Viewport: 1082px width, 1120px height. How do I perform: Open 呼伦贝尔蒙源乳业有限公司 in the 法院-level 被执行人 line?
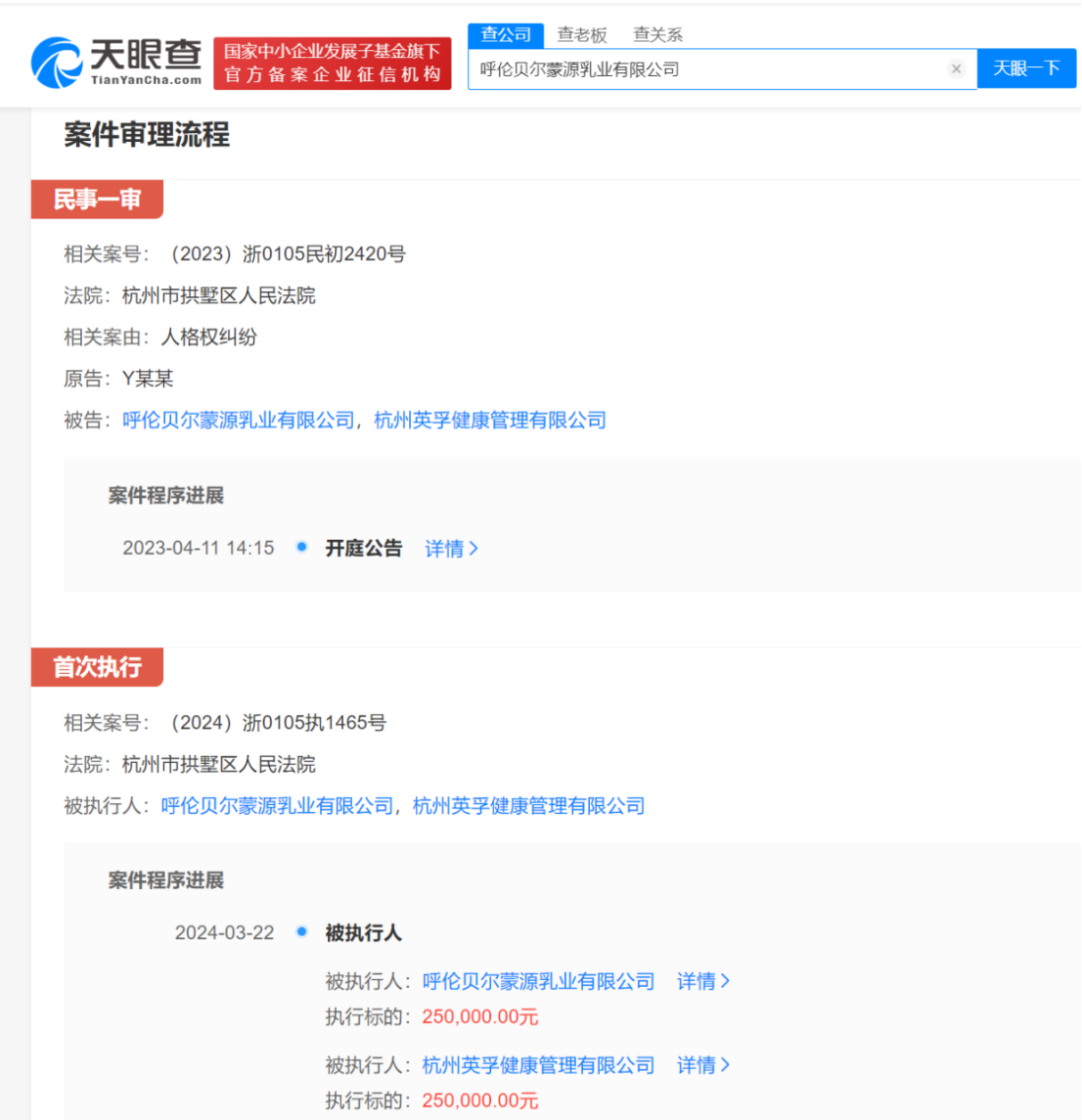277,806
